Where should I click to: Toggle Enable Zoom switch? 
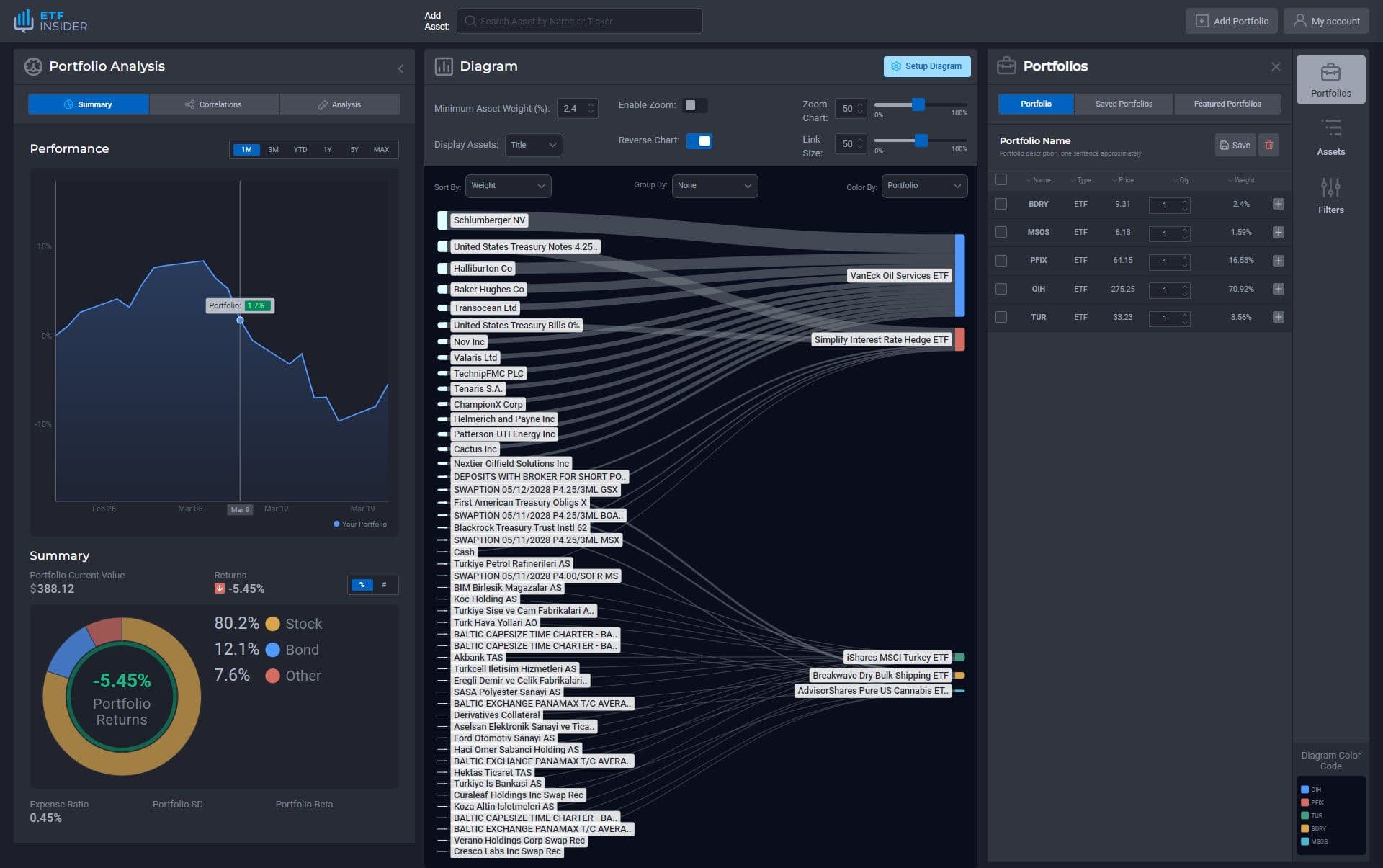694,105
